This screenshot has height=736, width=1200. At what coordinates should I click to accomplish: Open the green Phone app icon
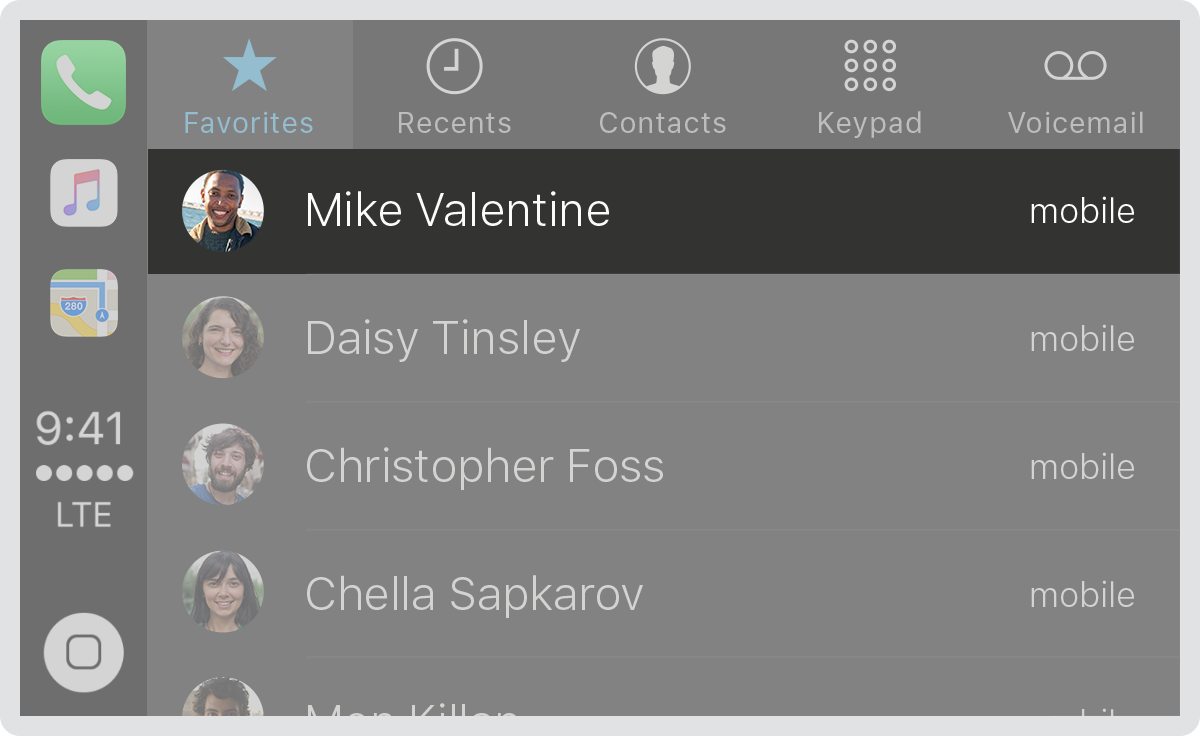(x=84, y=82)
